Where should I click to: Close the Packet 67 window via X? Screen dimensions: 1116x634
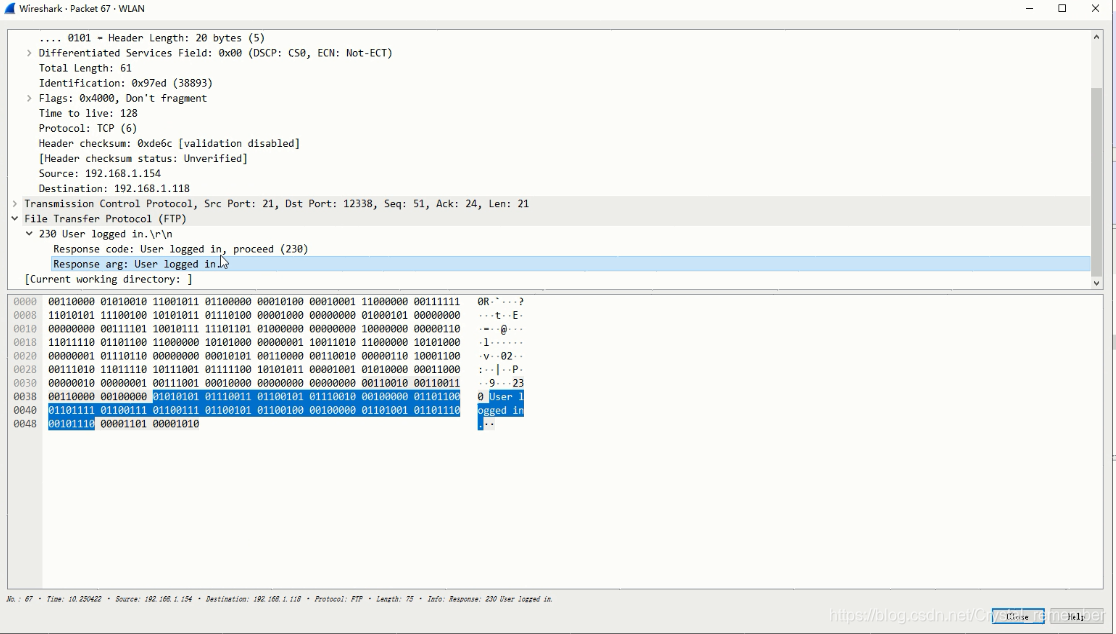click(1095, 9)
